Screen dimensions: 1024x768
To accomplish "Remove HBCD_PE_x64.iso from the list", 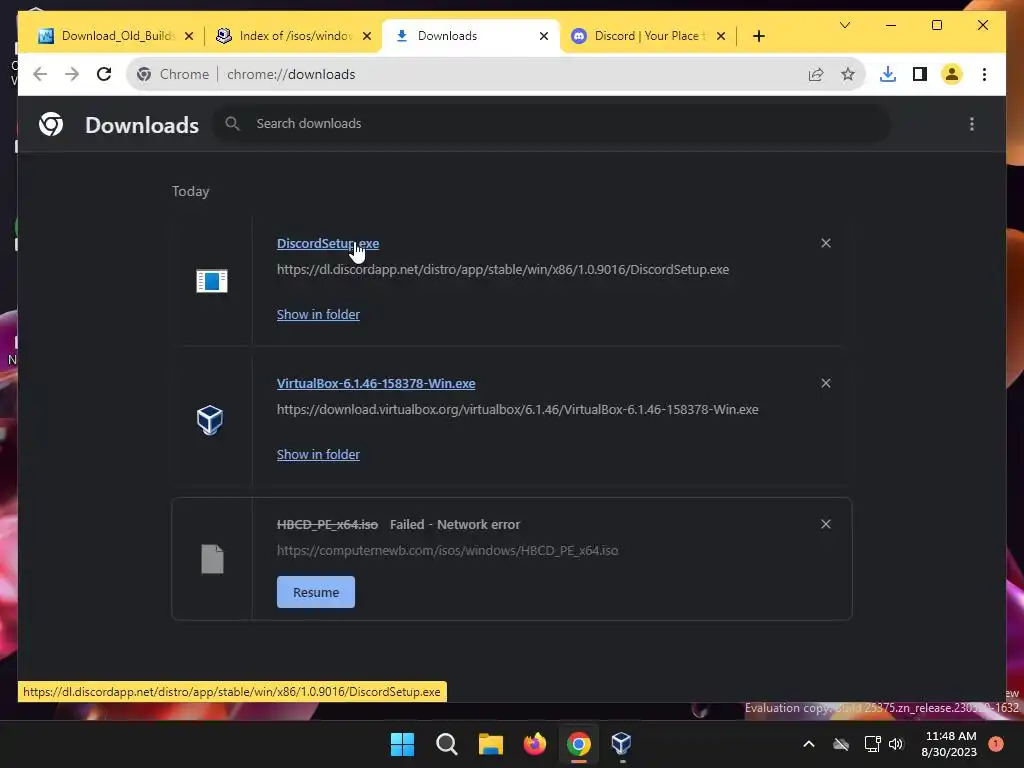I will pyautogui.click(x=826, y=524).
